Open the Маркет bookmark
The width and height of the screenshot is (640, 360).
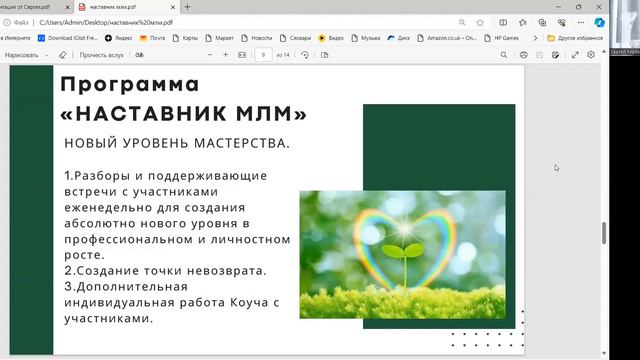[220, 38]
